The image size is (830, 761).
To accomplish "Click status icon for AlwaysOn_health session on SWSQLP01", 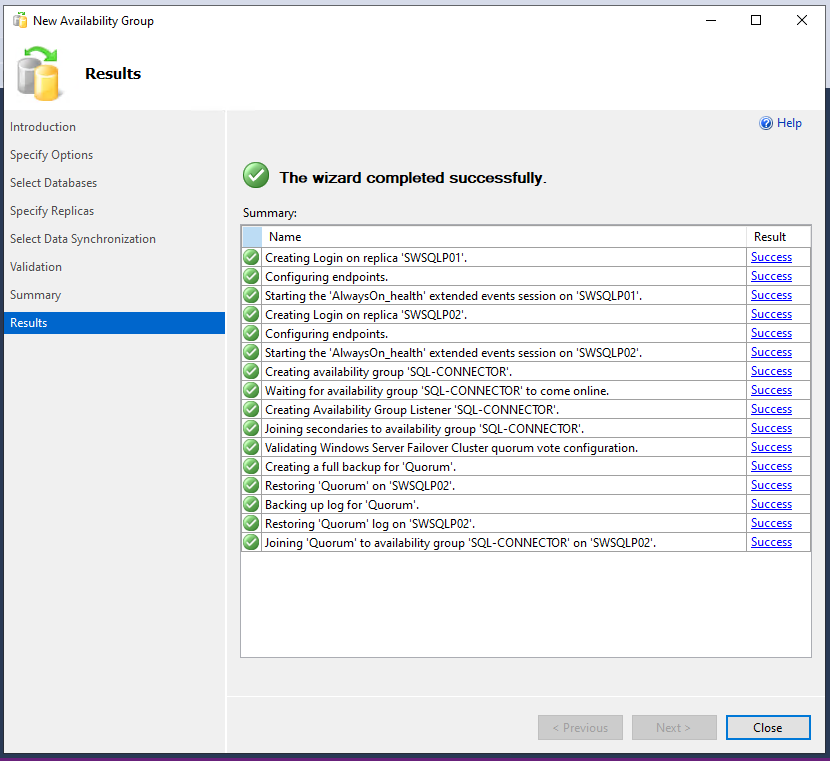I will [x=251, y=295].
